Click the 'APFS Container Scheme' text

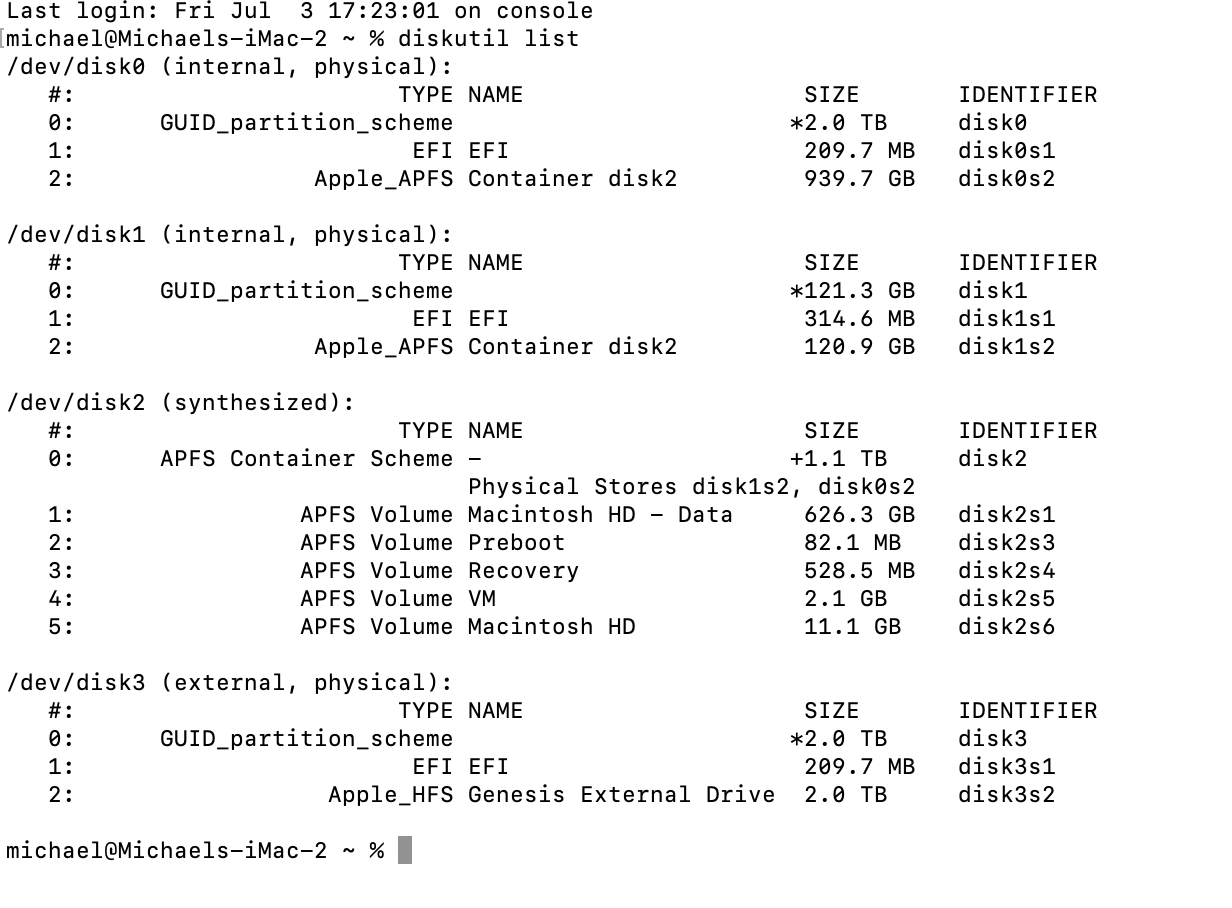307,459
